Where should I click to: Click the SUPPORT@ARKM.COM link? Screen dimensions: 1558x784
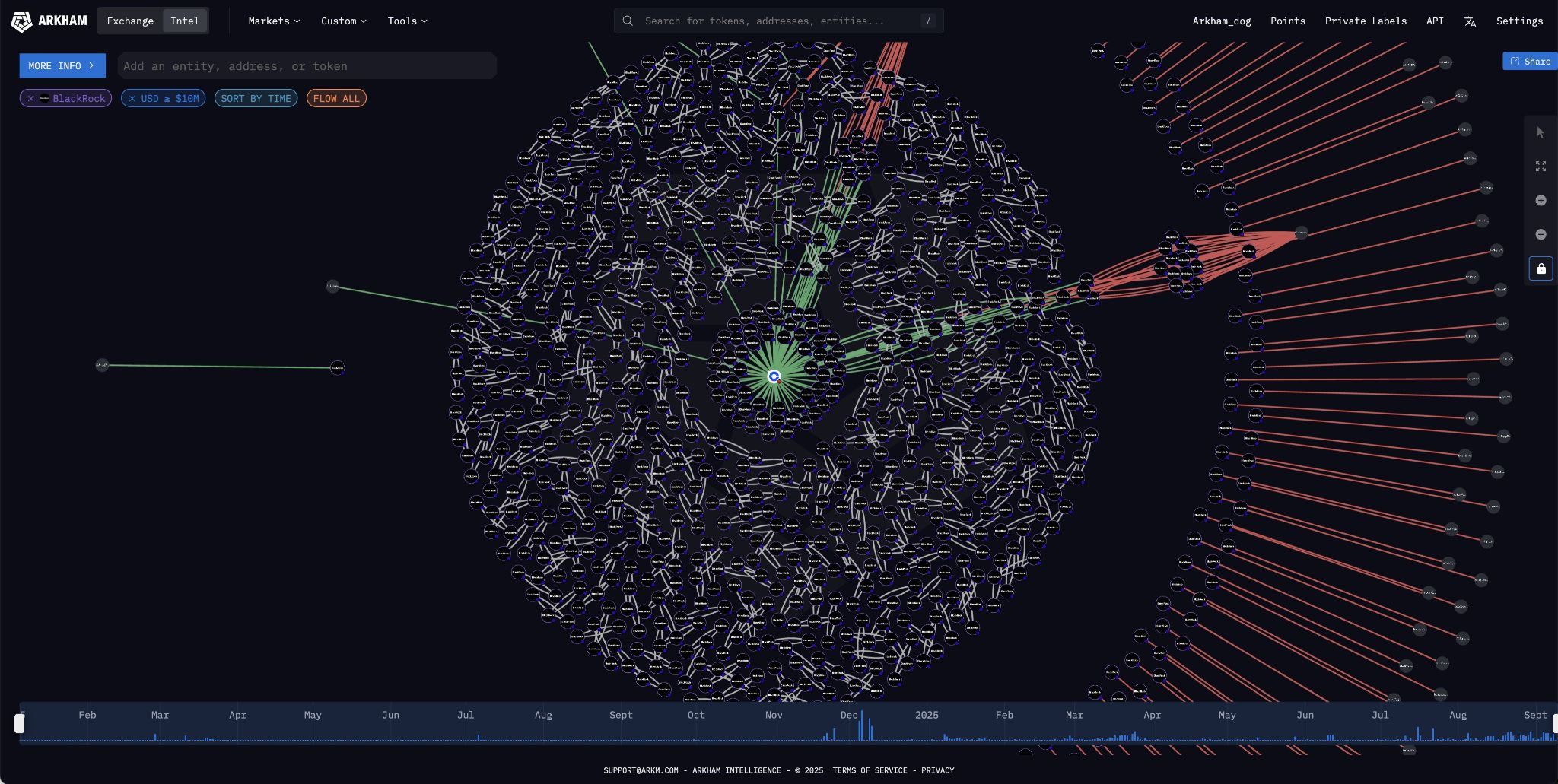coord(641,770)
